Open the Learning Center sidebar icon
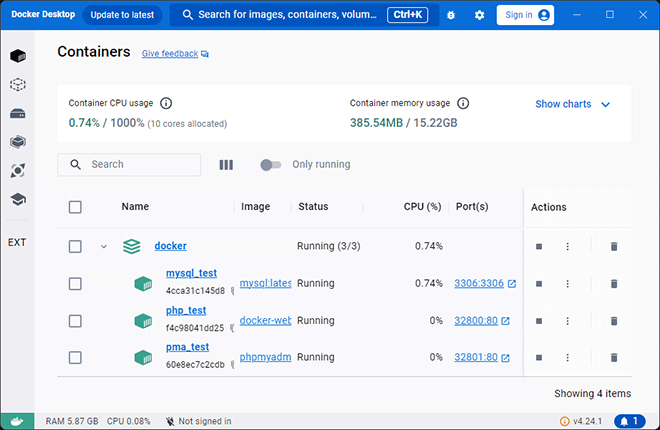 [x=18, y=199]
